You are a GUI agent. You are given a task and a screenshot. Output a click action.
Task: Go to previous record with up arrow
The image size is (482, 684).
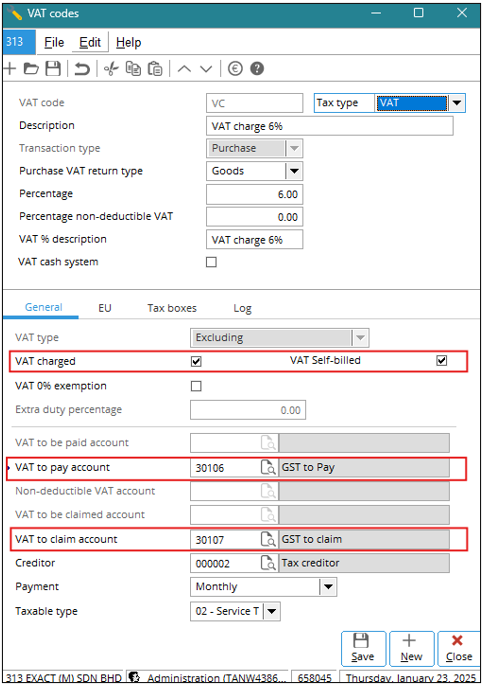coord(184,68)
